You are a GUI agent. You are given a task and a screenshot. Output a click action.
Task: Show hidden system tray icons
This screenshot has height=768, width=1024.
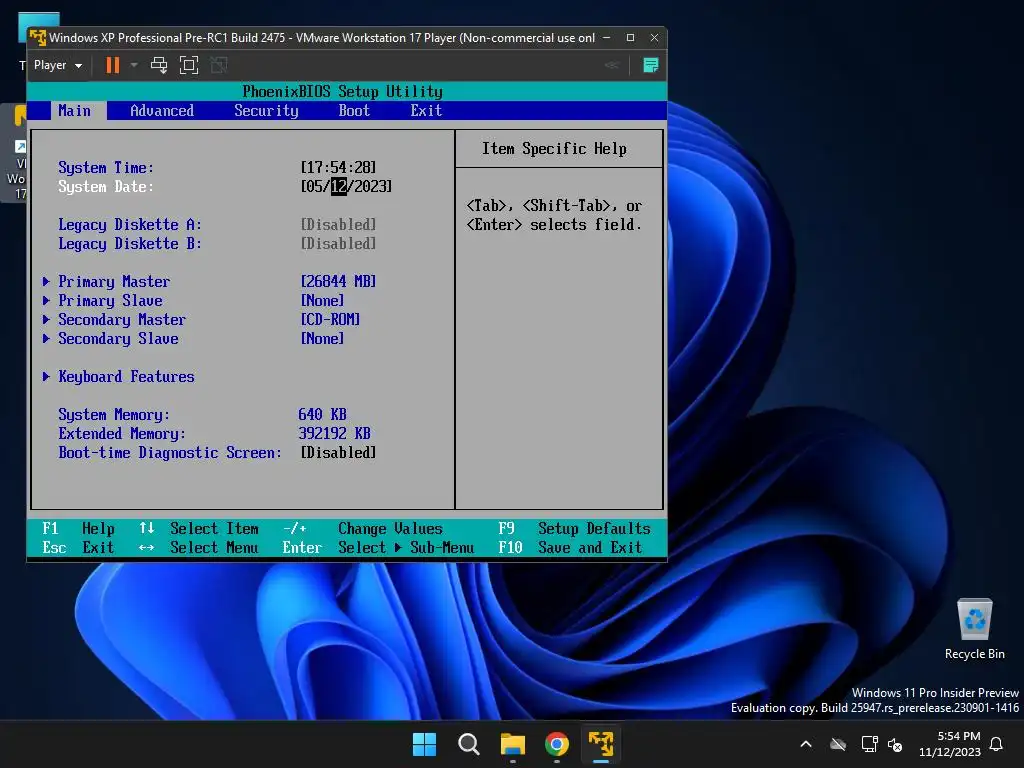coord(806,744)
